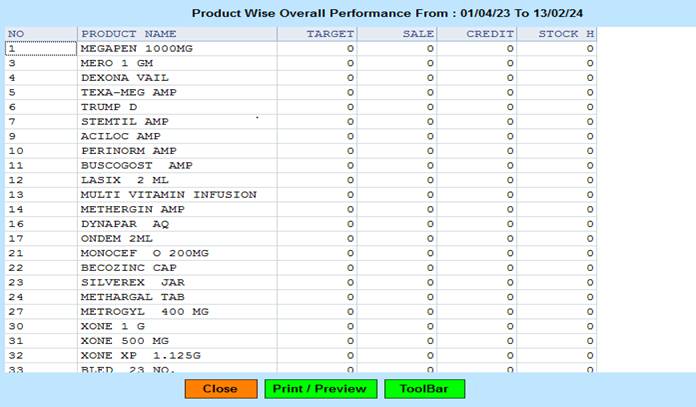
Task: Click the row number 1 input cell
Action: point(39,48)
